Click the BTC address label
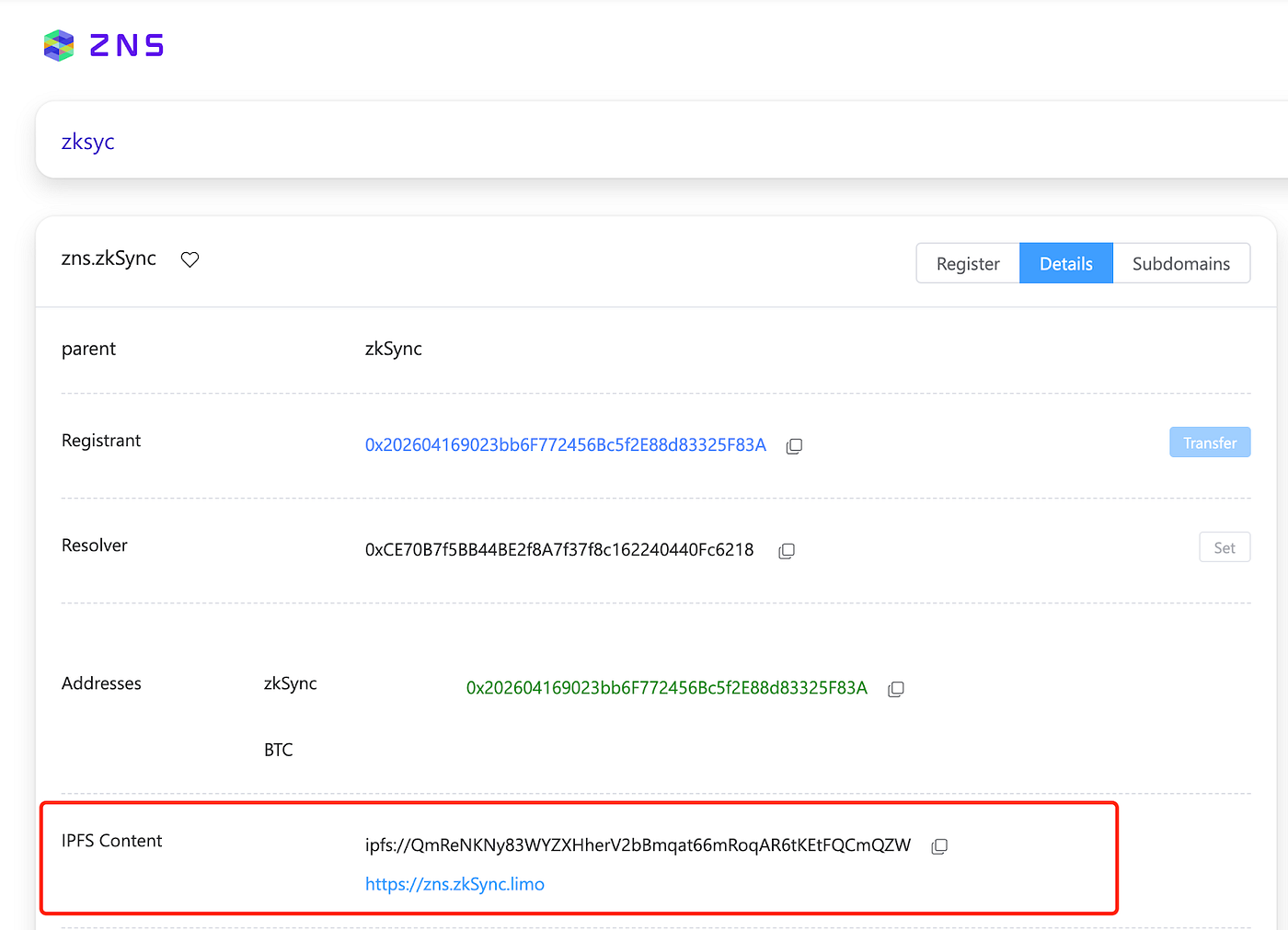This screenshot has height=930, width=1288. [279, 750]
